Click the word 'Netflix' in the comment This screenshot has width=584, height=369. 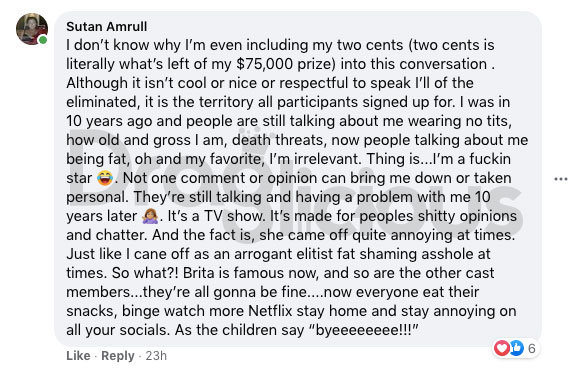(270, 311)
